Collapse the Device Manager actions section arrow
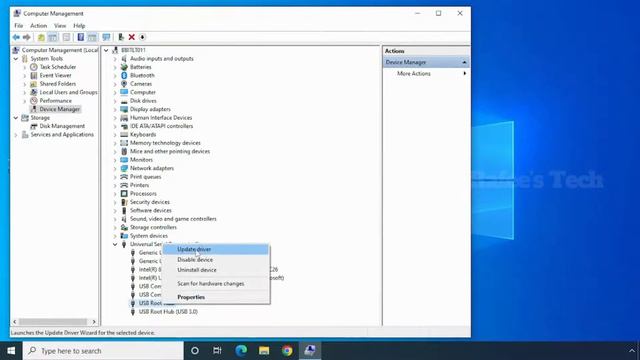This screenshot has width=640, height=360. (464, 62)
